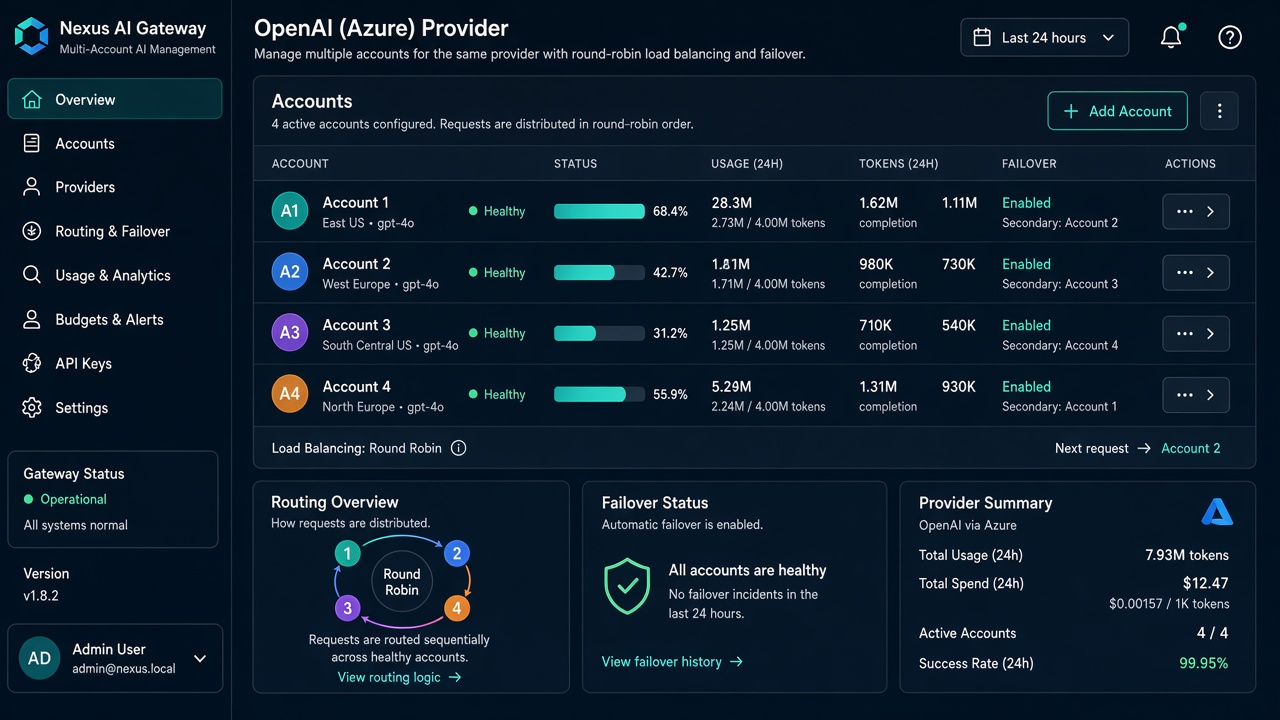Screen dimensions: 1280x720
Task: Open the Accounts panel kebab menu
Action: point(1219,111)
